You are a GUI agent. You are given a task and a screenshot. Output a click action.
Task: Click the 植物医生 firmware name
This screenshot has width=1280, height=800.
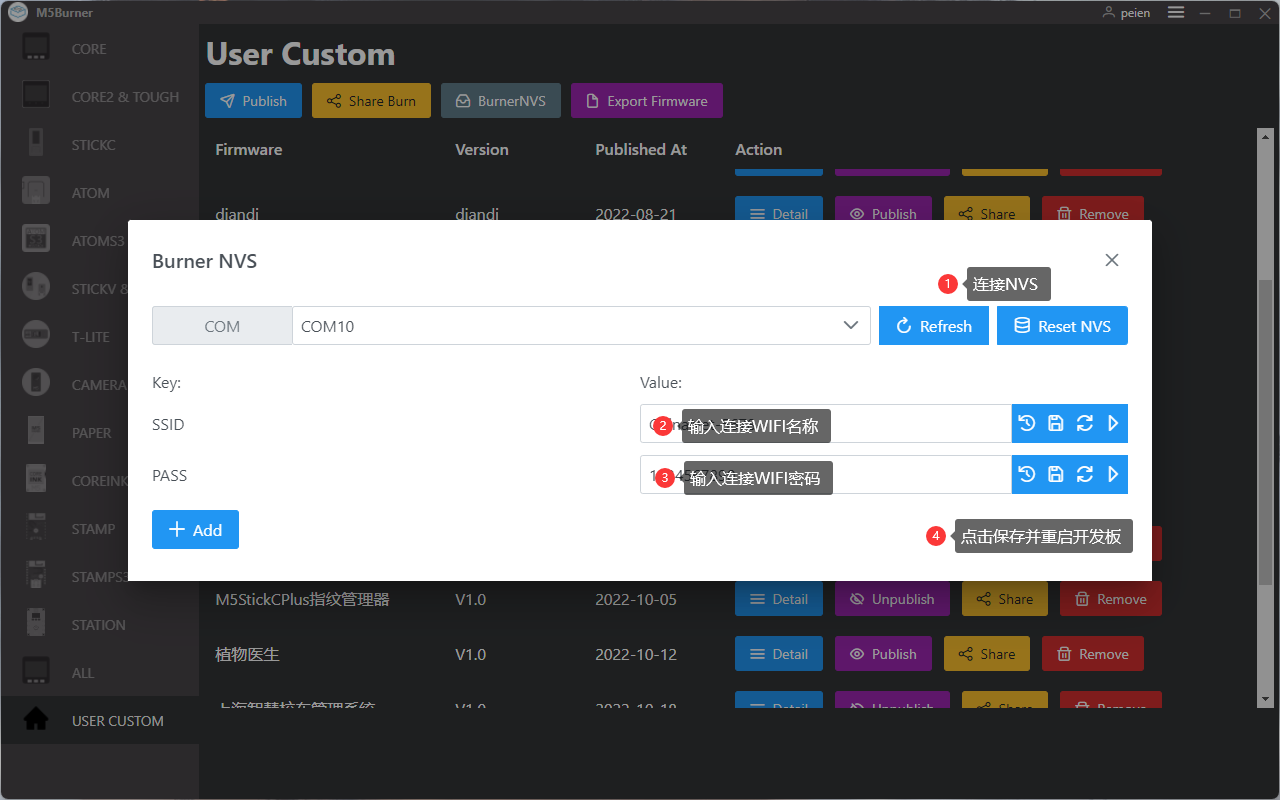[247, 654]
